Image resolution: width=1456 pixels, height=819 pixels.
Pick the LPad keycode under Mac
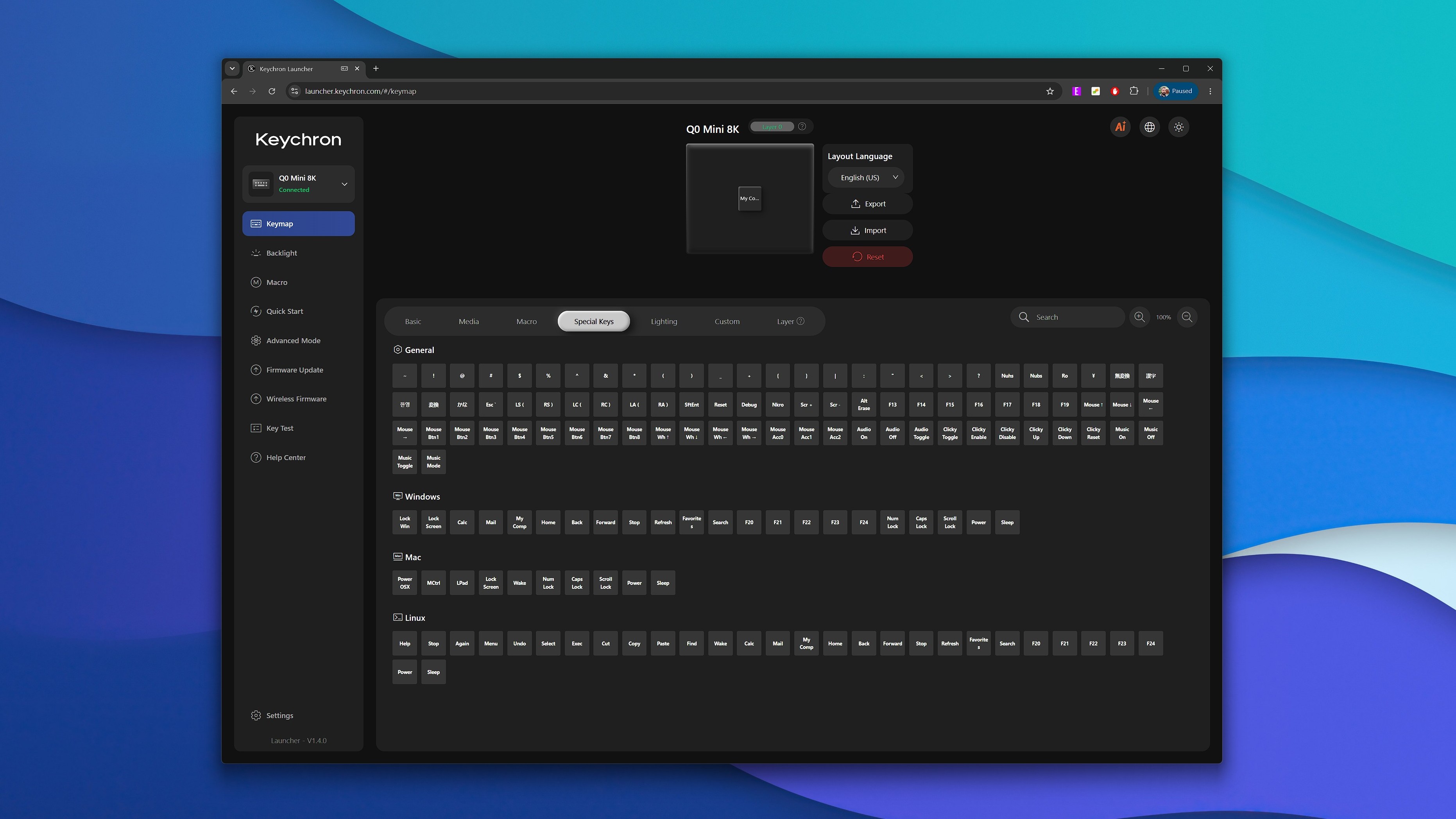point(462,583)
